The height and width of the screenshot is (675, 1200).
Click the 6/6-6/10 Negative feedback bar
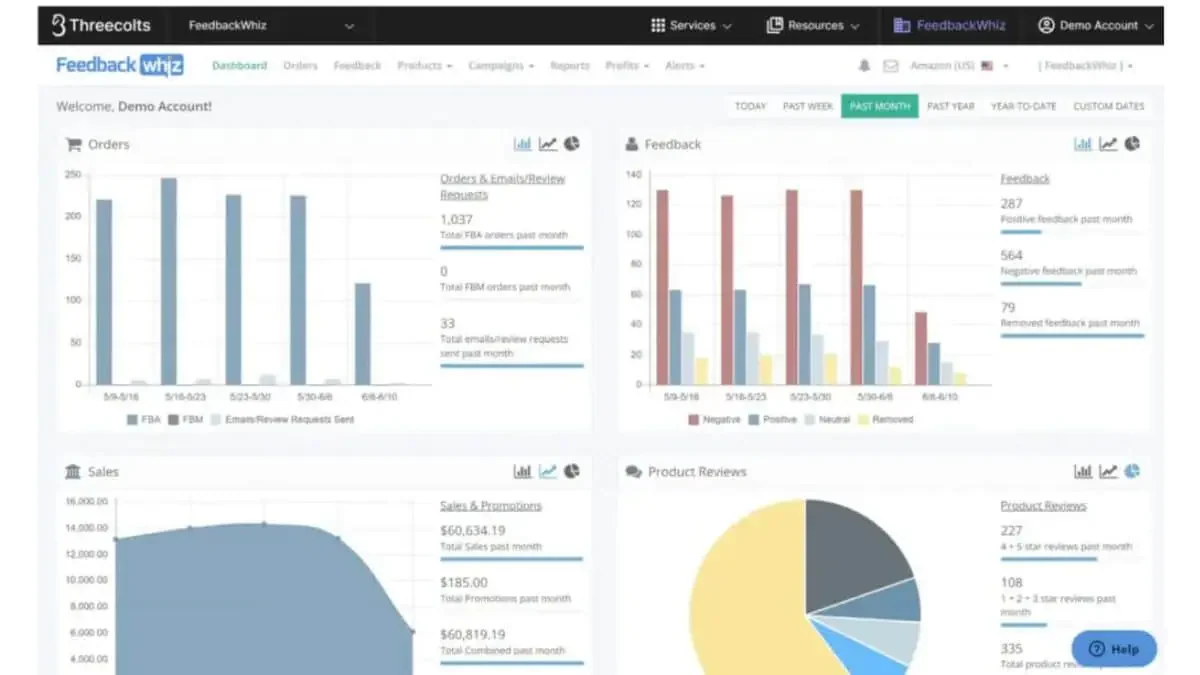[921, 348]
